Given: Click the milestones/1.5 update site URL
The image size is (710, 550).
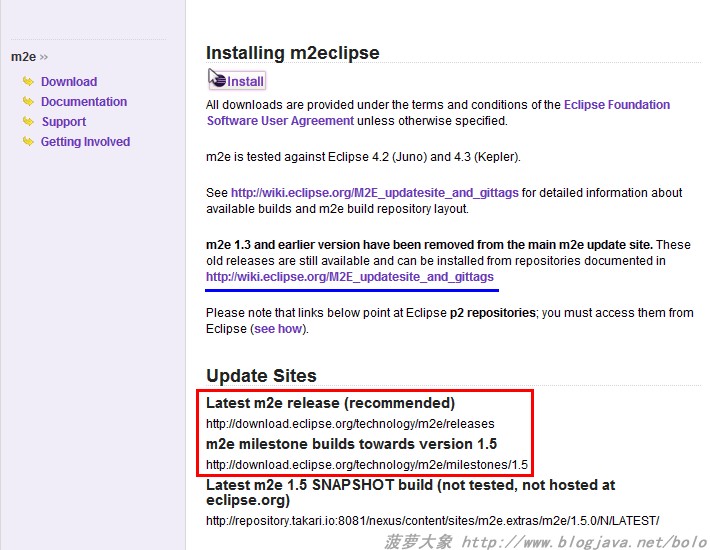Looking at the screenshot, I should click(x=367, y=465).
